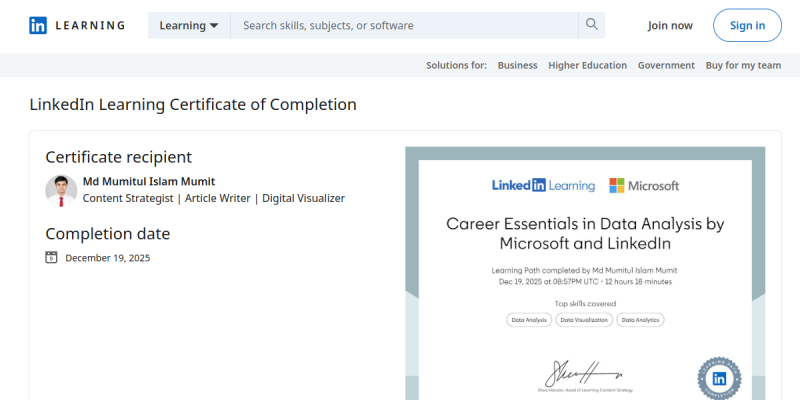
Task: Focus the search skills input field
Action: pos(404,25)
